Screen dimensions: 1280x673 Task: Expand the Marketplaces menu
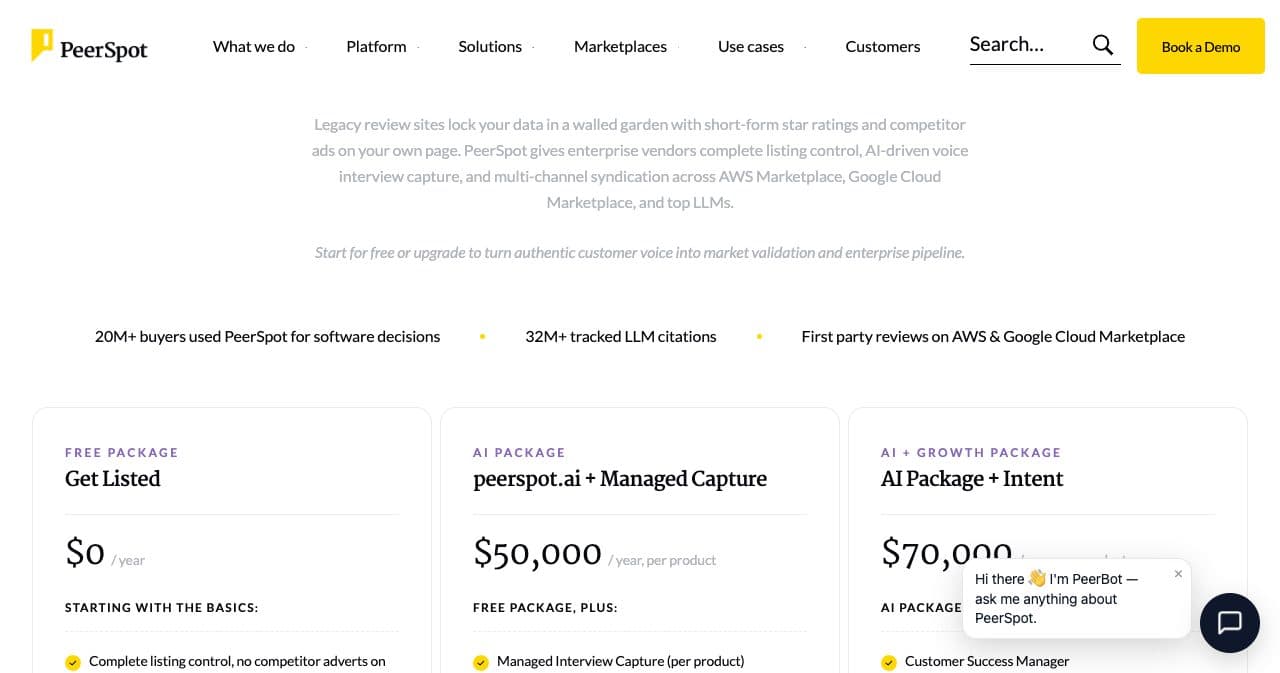pos(620,46)
